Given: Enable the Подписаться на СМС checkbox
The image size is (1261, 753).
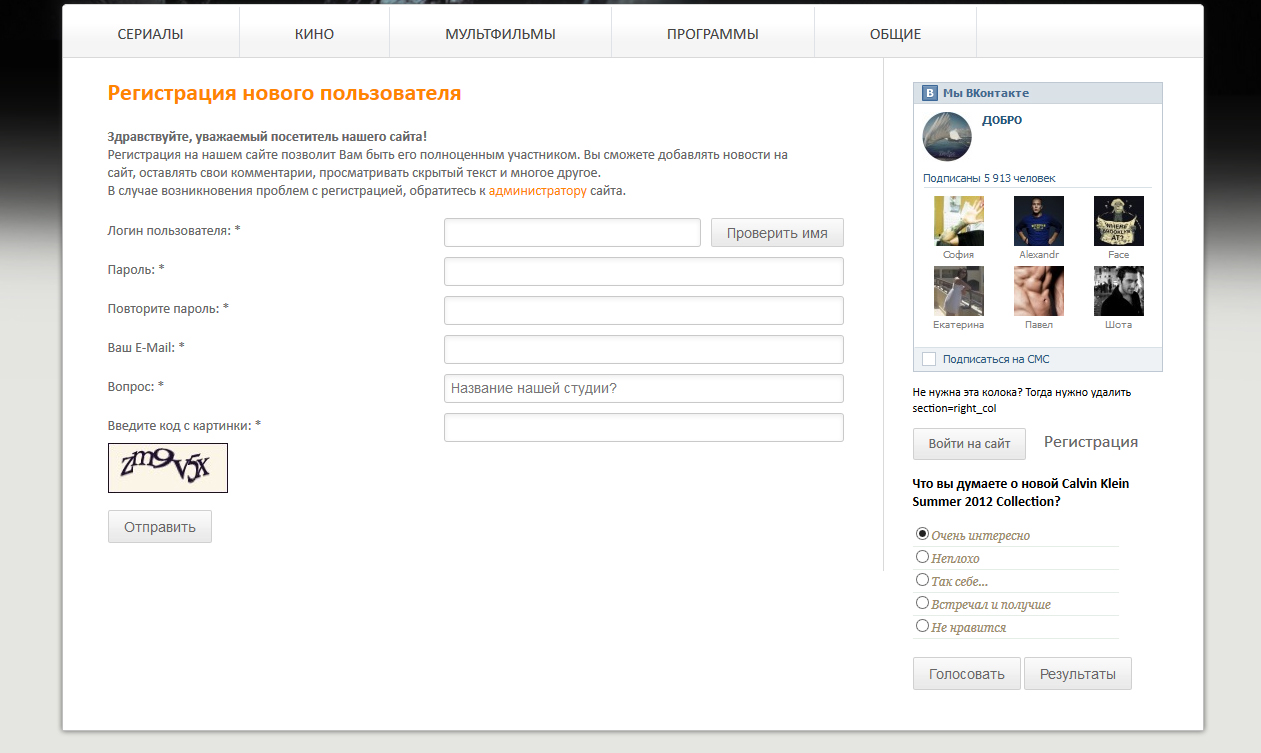Looking at the screenshot, I should [928, 358].
